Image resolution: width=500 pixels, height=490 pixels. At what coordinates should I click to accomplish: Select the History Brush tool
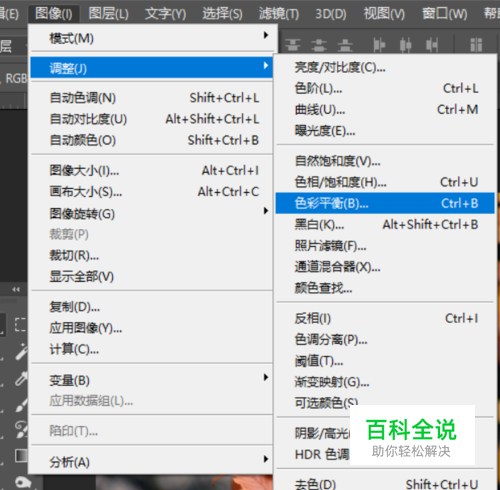(21, 429)
